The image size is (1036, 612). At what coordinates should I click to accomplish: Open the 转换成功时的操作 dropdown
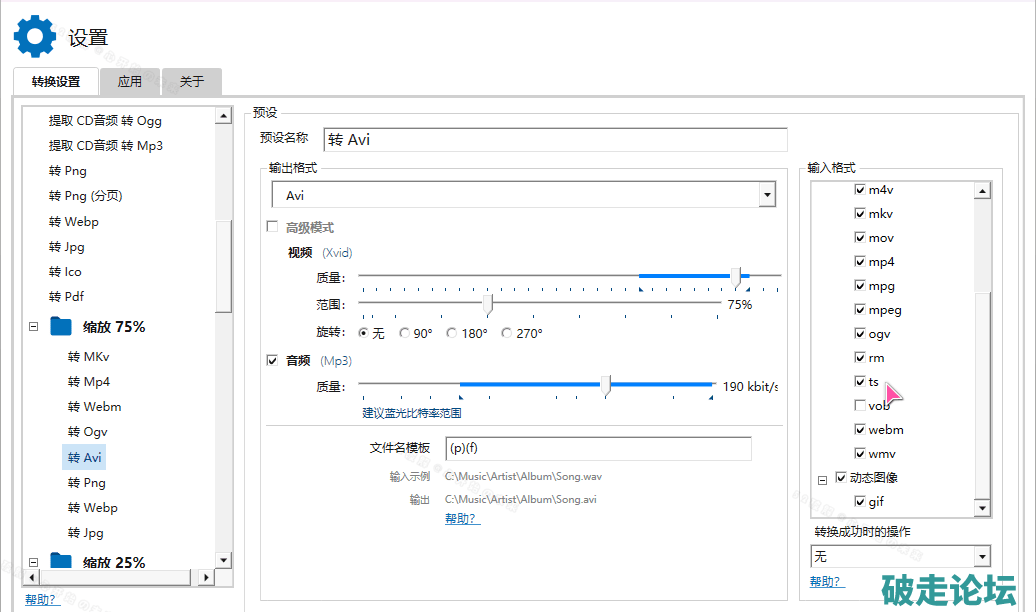click(x=981, y=557)
